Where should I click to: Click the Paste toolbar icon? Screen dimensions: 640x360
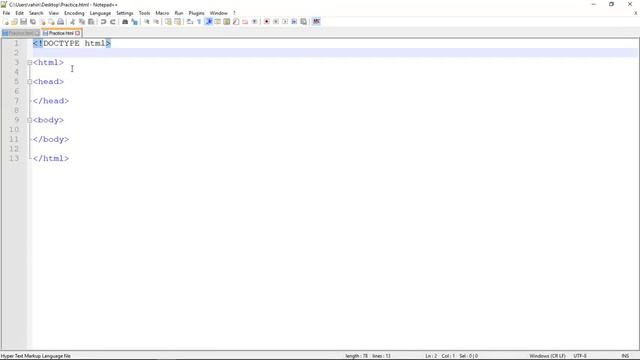91,22
